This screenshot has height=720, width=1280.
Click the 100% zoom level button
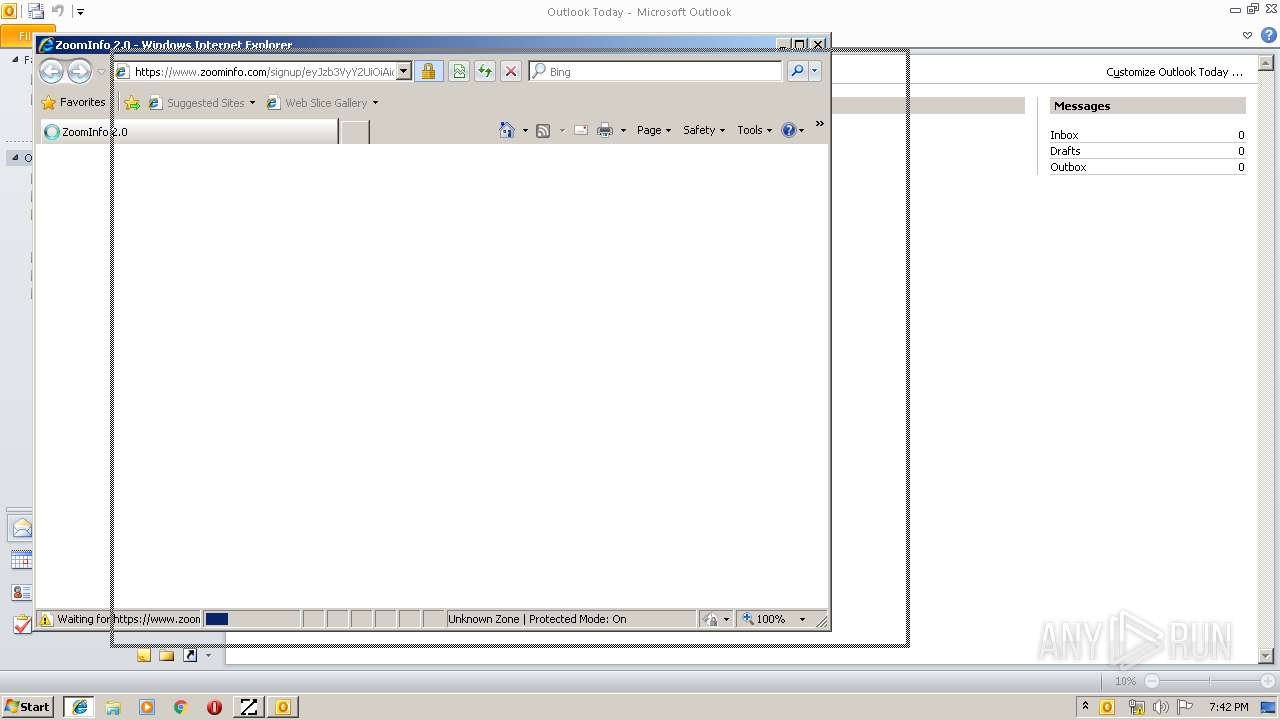(x=765, y=619)
